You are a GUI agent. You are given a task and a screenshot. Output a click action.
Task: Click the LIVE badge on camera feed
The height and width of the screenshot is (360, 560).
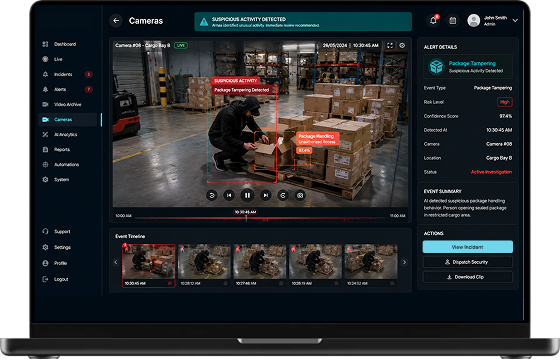coord(181,45)
